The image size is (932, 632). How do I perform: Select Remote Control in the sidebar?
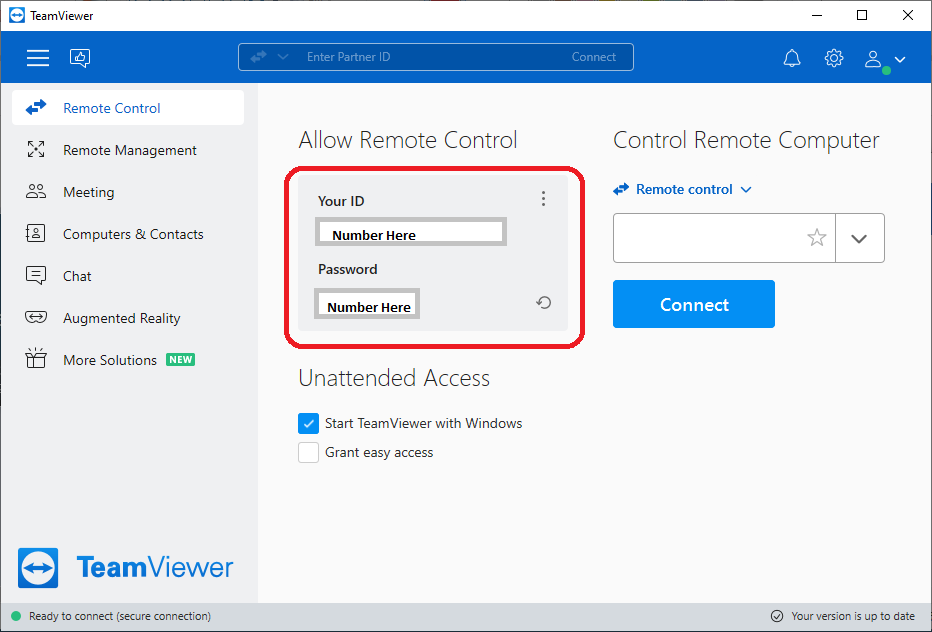(128, 108)
